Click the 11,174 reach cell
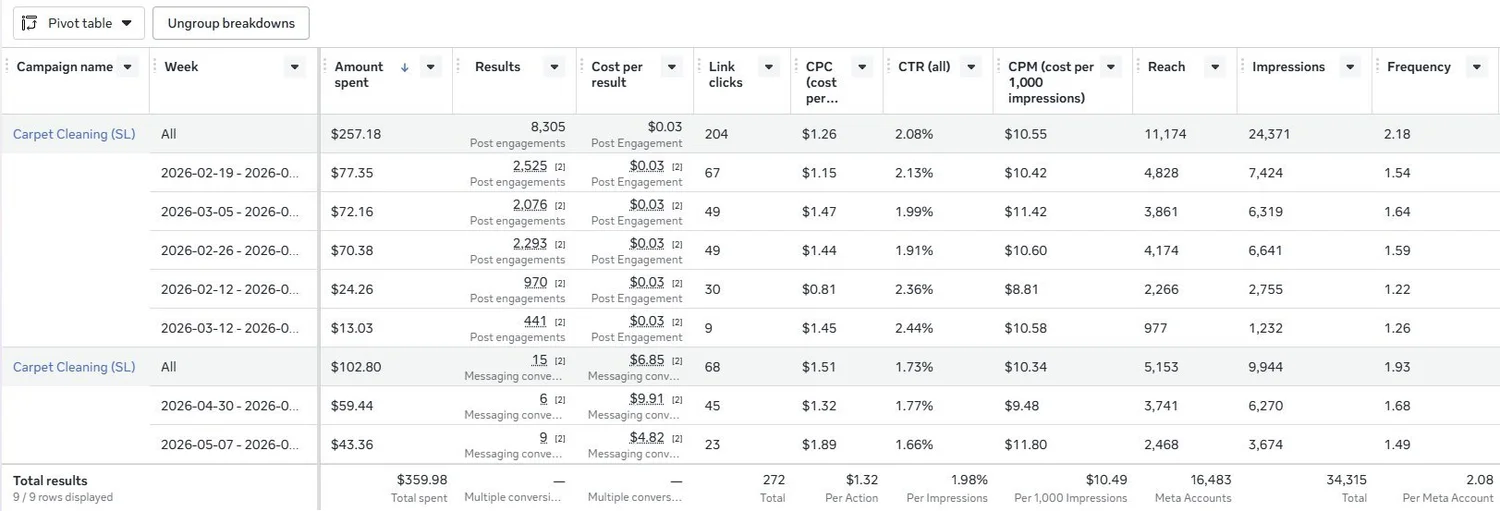This screenshot has width=1500, height=511. tap(1165, 134)
